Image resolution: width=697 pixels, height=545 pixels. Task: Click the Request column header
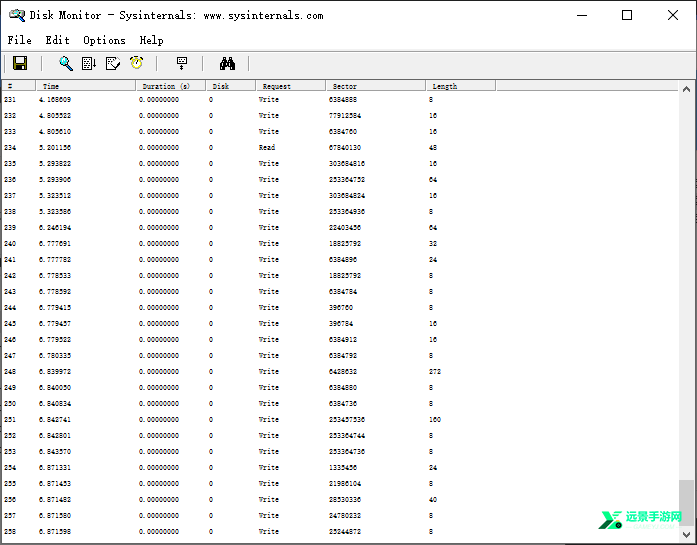point(291,86)
